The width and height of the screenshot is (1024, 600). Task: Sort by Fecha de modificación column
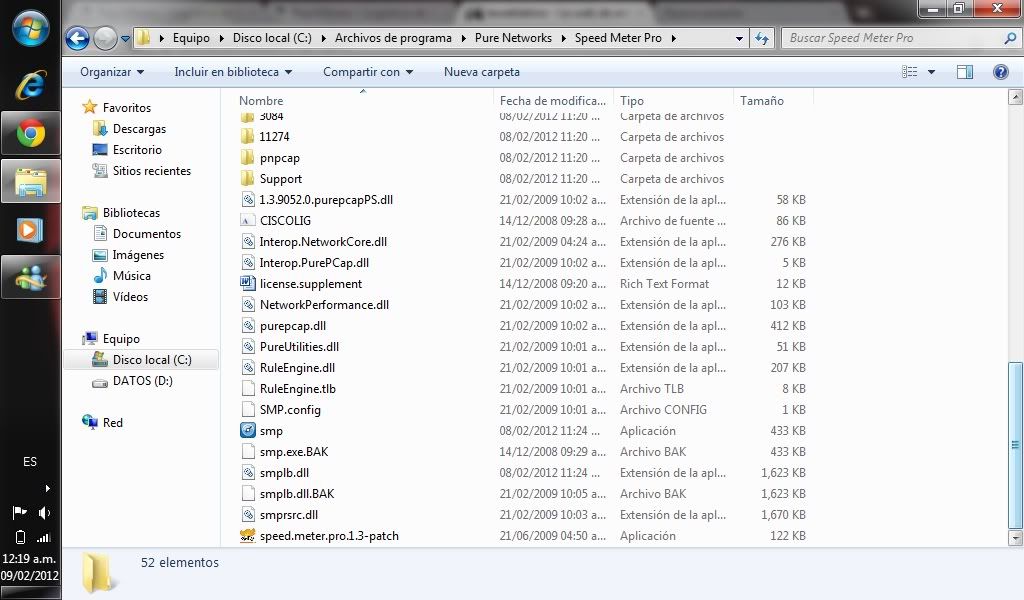[553, 101]
